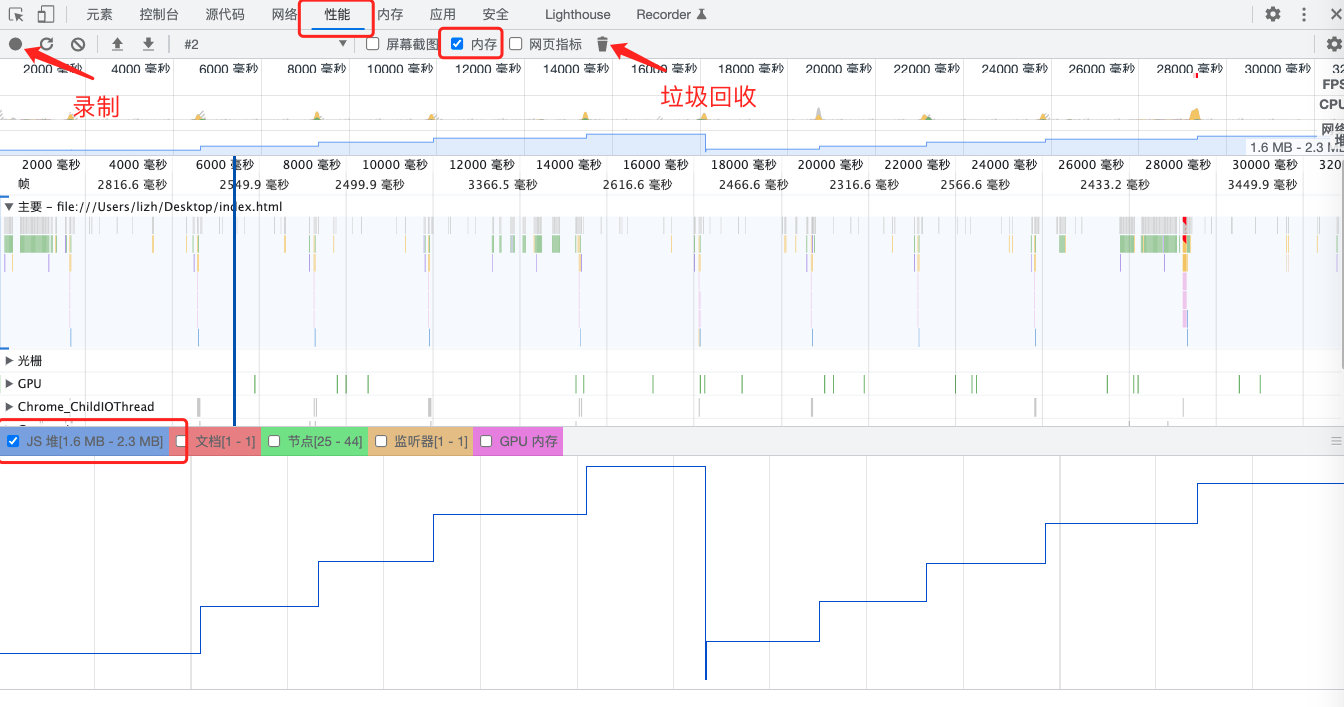Click the 3449.9 毫秒 frame entry
The height and width of the screenshot is (707, 1344).
tap(1261, 185)
